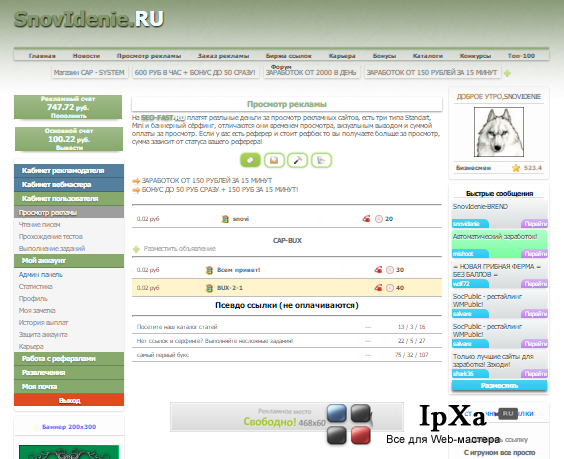Image resolution: width=564 pixels, height=459 pixels.
Task: Click the site icon next to BUX-2-1
Action: tap(209, 288)
